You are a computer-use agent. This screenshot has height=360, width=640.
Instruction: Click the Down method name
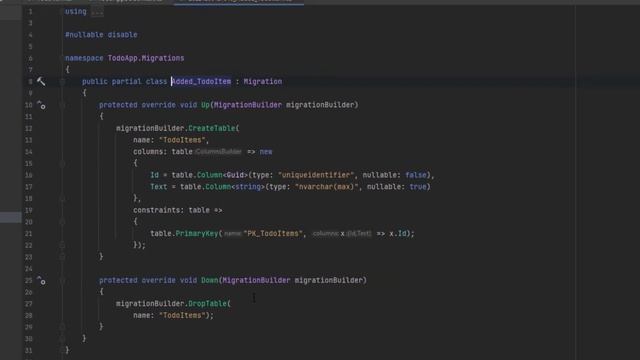pos(209,280)
